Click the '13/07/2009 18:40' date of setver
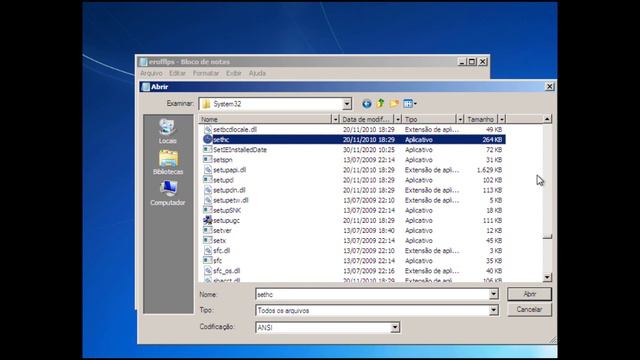This screenshot has width=640, height=360. point(369,231)
